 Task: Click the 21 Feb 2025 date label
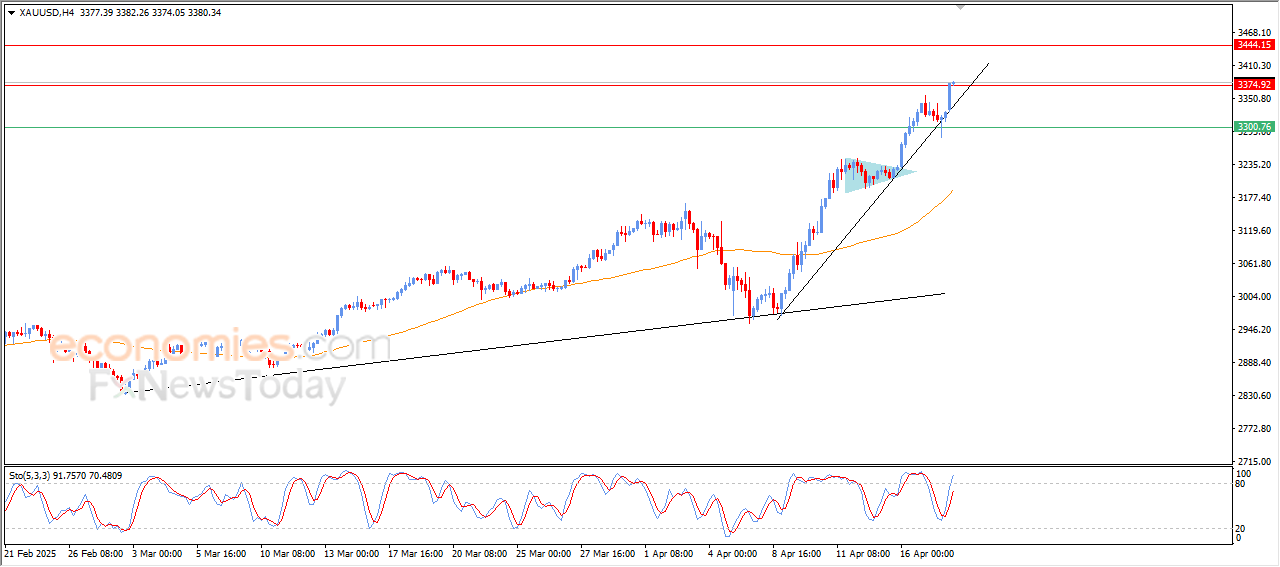pos(31,552)
